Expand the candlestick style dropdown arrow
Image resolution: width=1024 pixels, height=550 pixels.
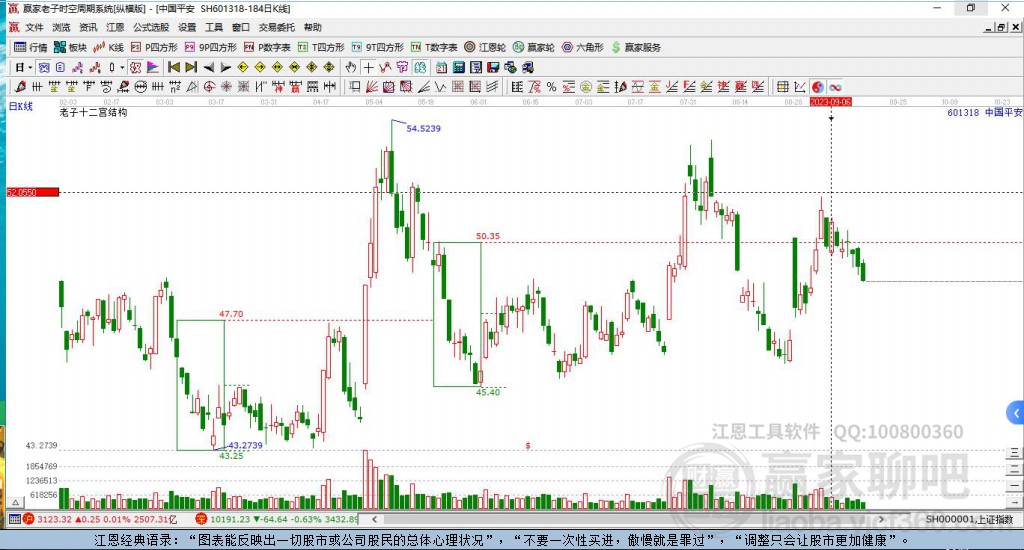pos(121,67)
